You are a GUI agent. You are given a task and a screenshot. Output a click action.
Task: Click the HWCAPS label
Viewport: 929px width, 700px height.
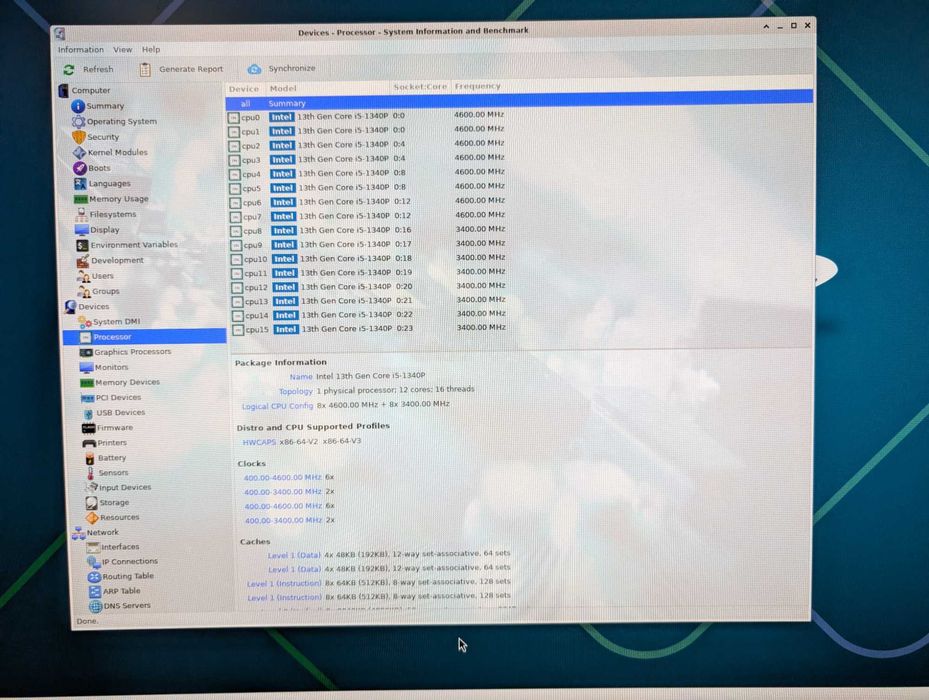pos(259,442)
